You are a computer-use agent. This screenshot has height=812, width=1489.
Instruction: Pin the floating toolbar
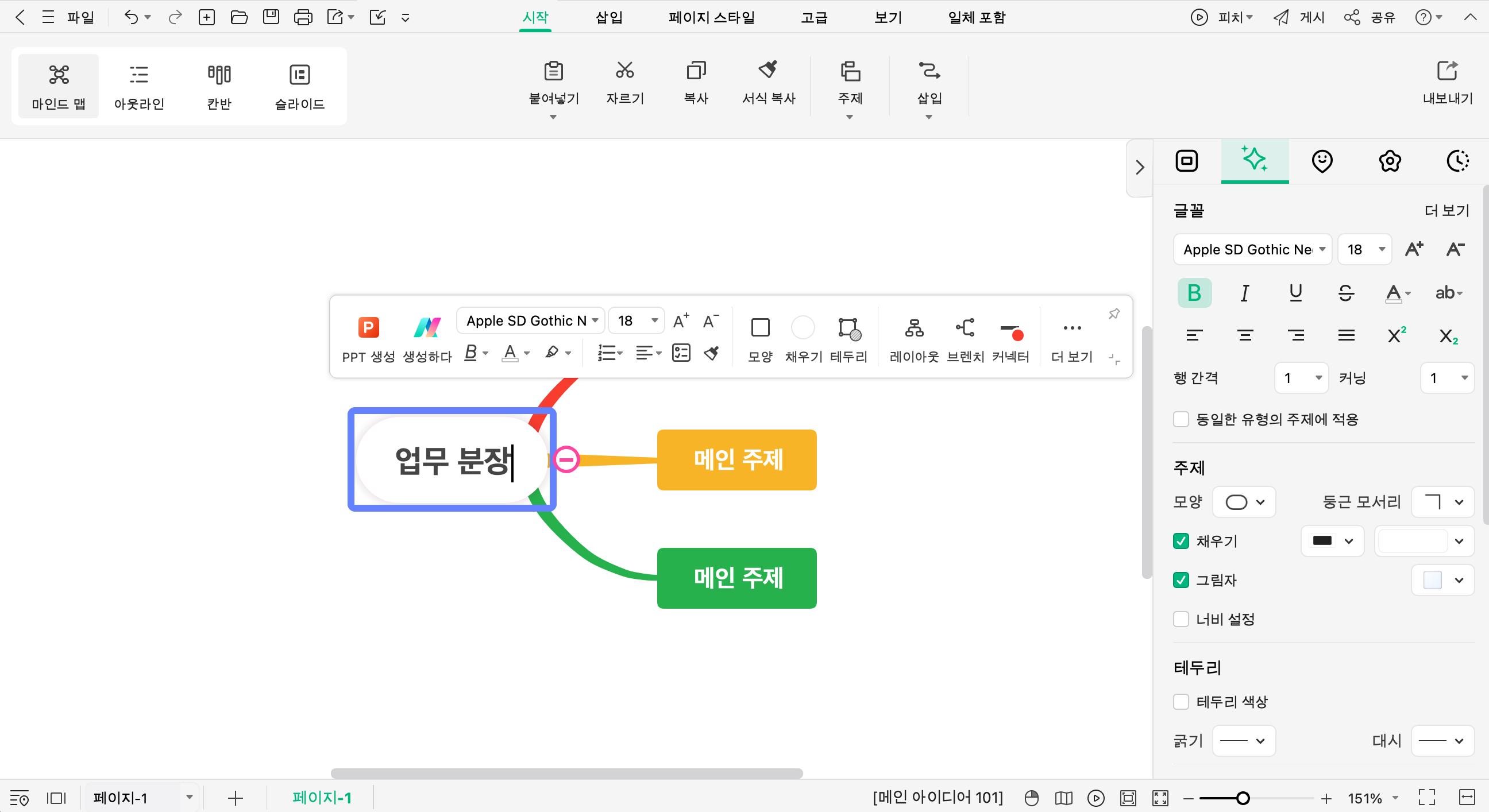[x=1114, y=314]
